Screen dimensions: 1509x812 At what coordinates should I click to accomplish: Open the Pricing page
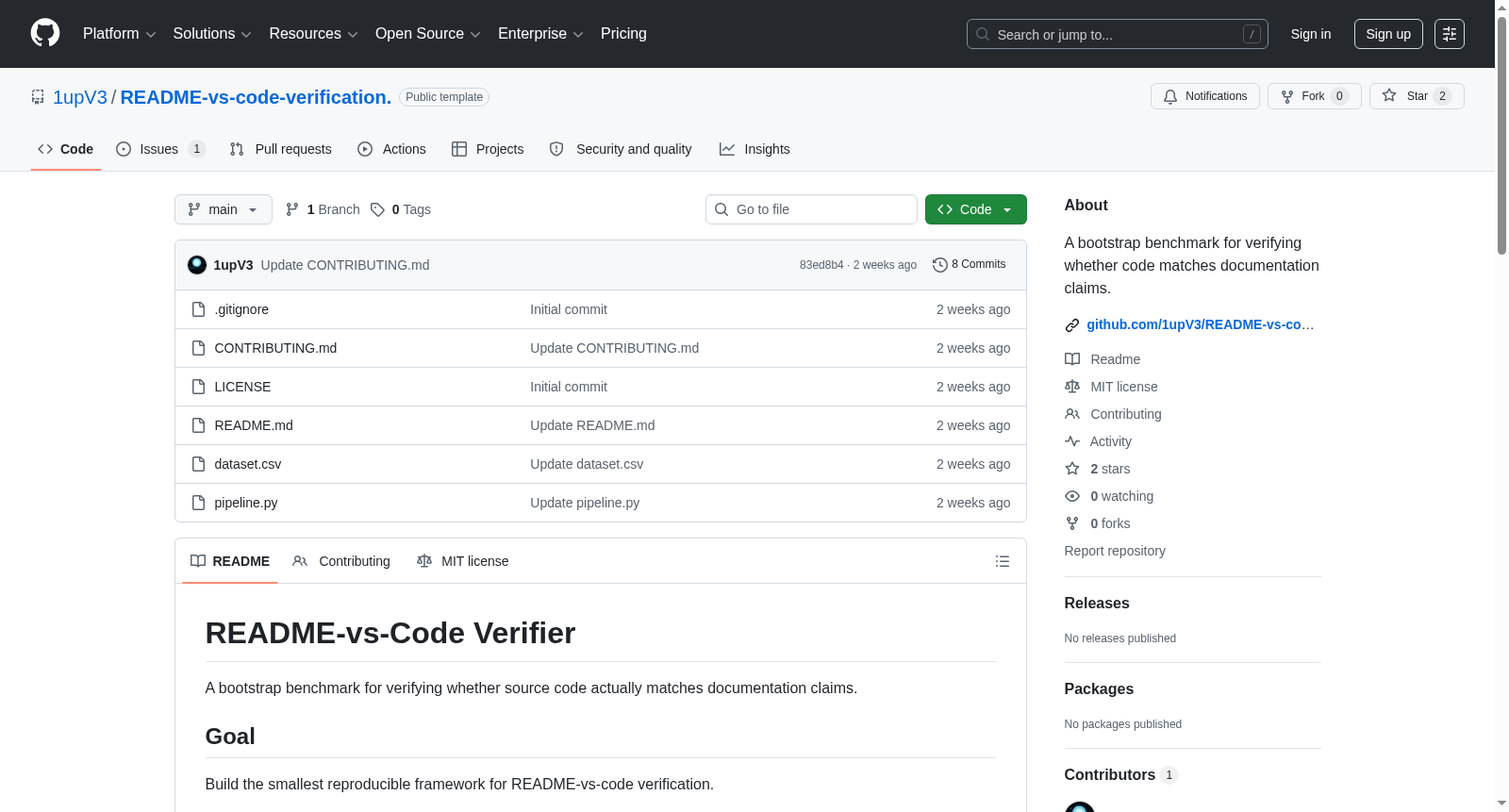pos(623,34)
